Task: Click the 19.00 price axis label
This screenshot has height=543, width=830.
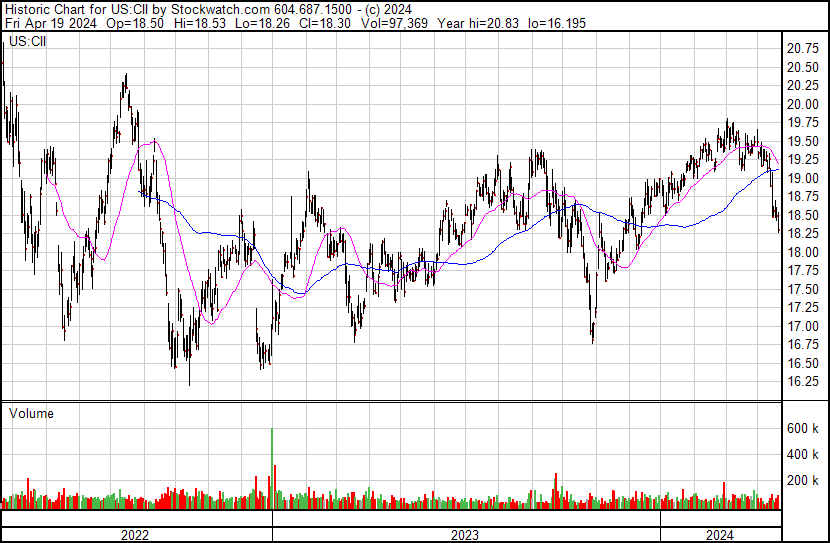Action: click(x=804, y=178)
